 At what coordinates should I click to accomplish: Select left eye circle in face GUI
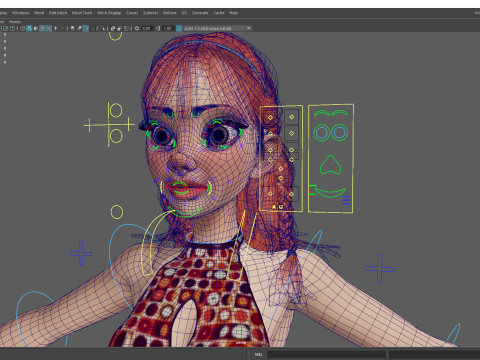tap(322, 132)
